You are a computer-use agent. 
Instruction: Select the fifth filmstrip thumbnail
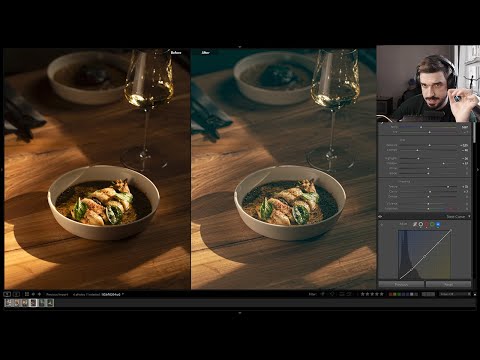coord(41,303)
